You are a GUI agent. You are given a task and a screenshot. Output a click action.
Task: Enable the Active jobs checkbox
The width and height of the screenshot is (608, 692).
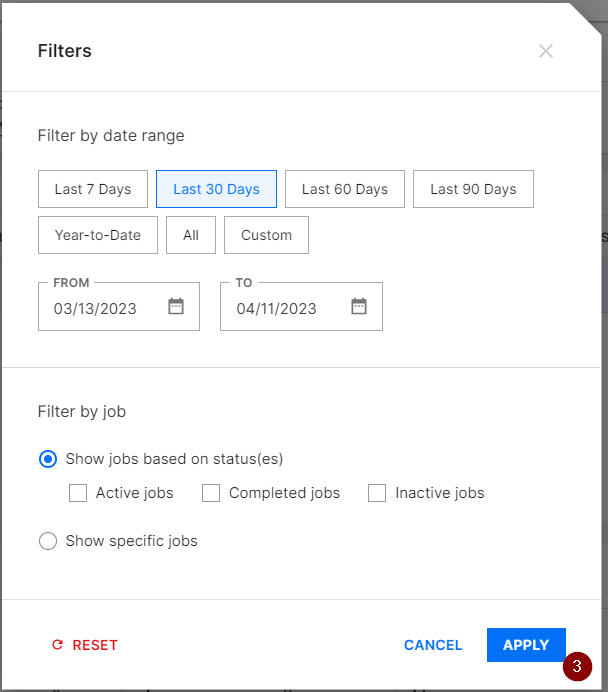click(x=78, y=493)
